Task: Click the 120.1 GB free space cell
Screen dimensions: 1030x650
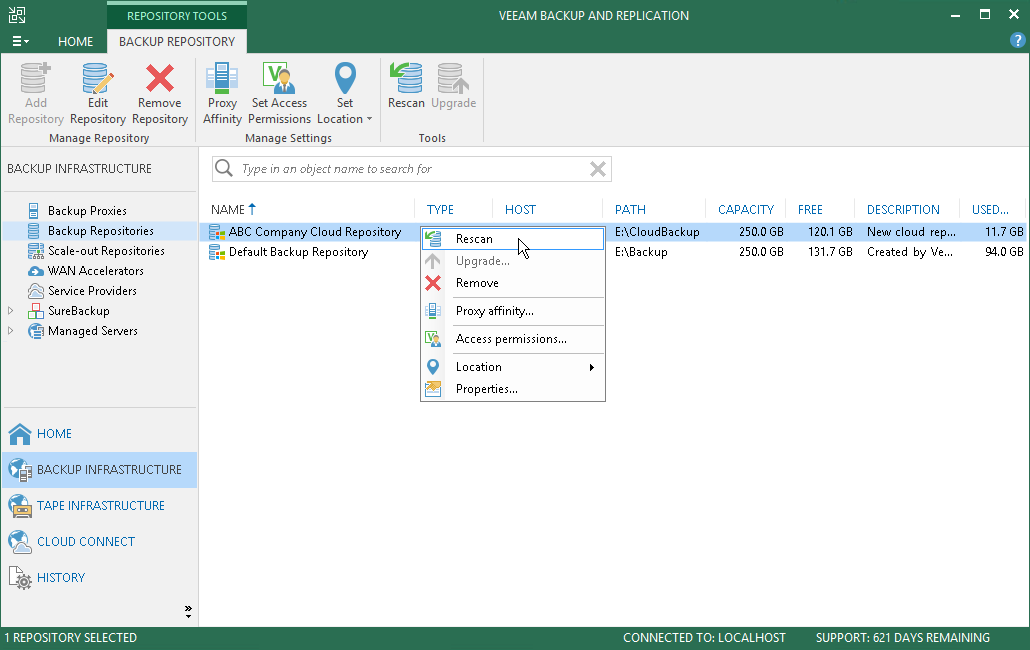Action: pos(830,232)
